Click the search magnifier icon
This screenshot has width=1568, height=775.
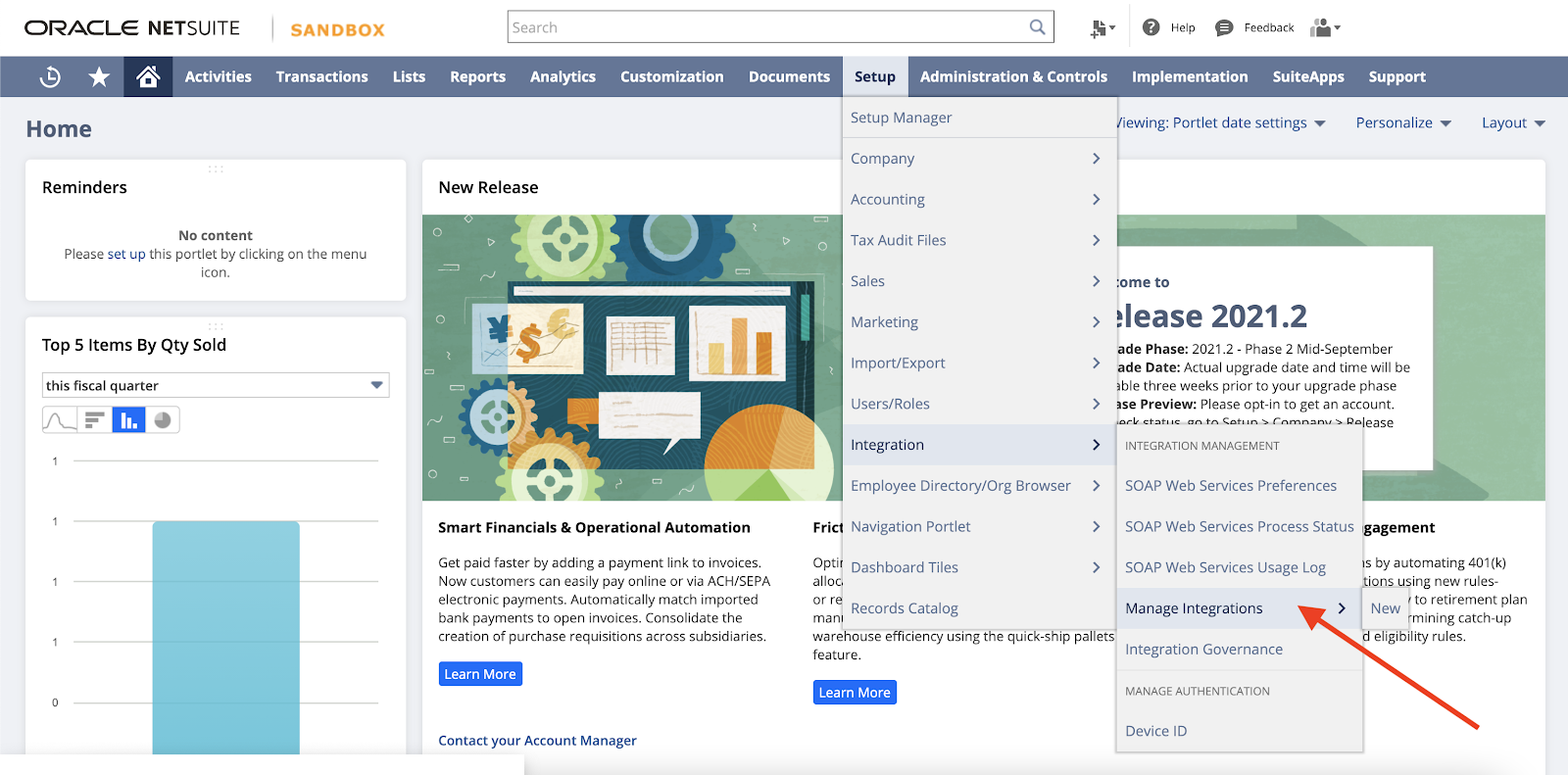pyautogui.click(x=1037, y=27)
